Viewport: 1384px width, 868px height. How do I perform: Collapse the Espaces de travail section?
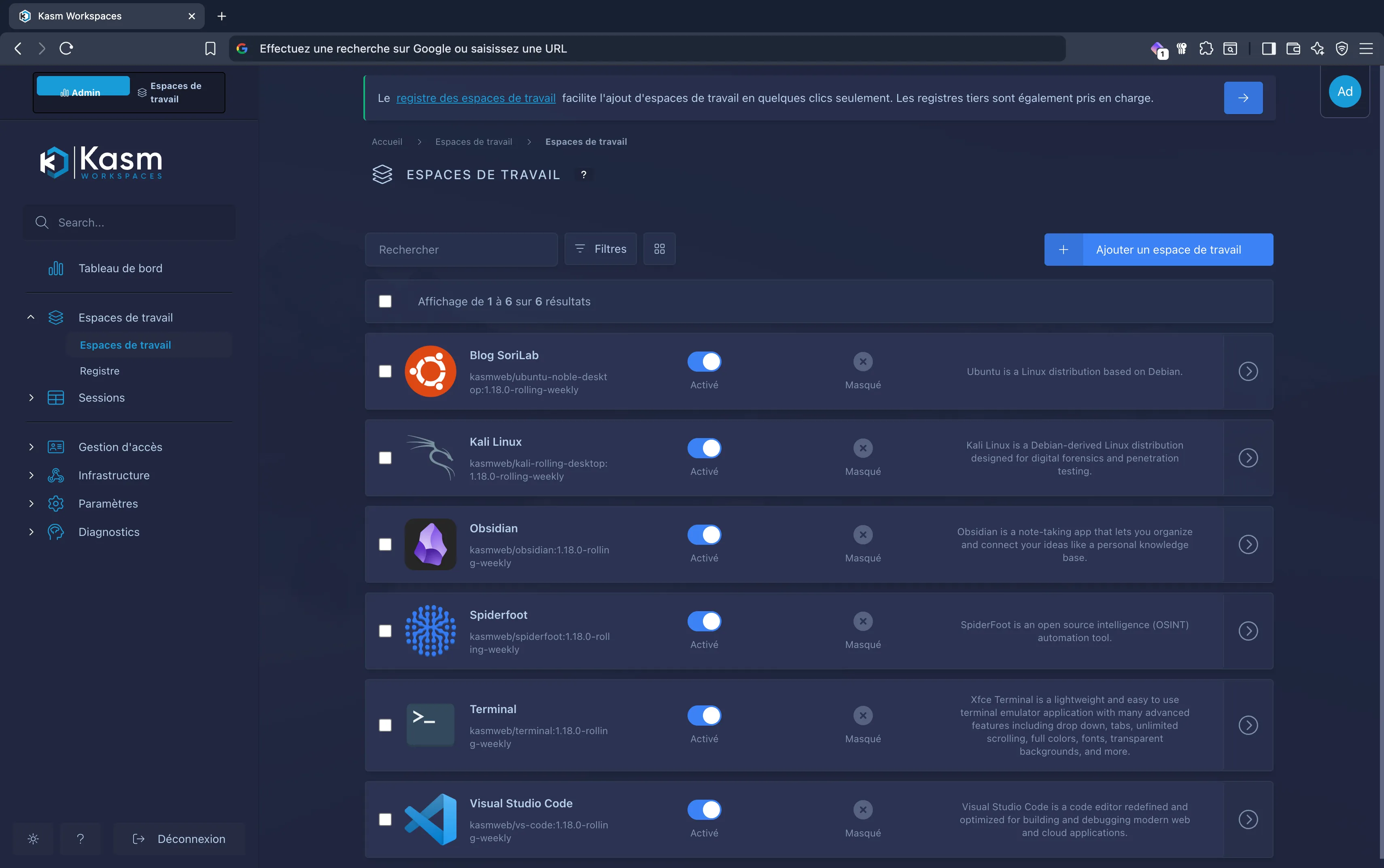tap(32, 317)
